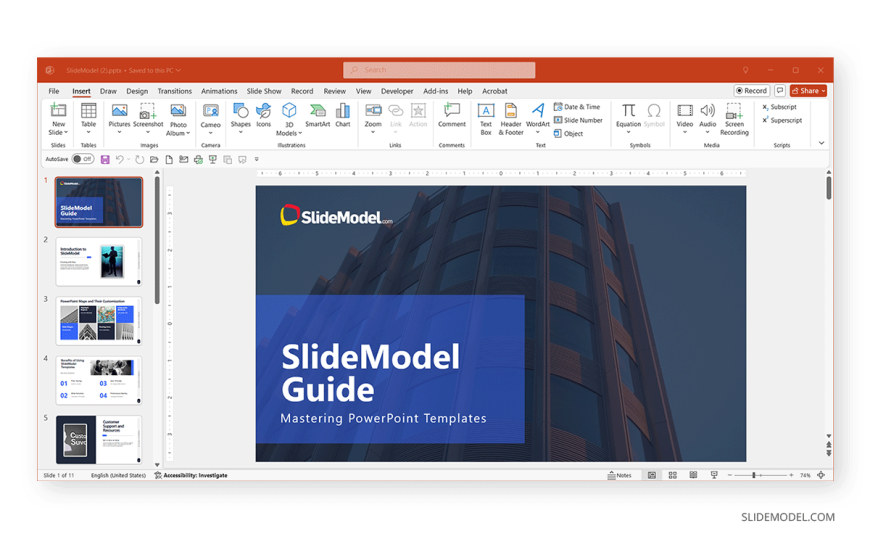Image resolution: width=870 pixels, height=539 pixels.
Task: Start Screen Recording
Action: coord(734,119)
